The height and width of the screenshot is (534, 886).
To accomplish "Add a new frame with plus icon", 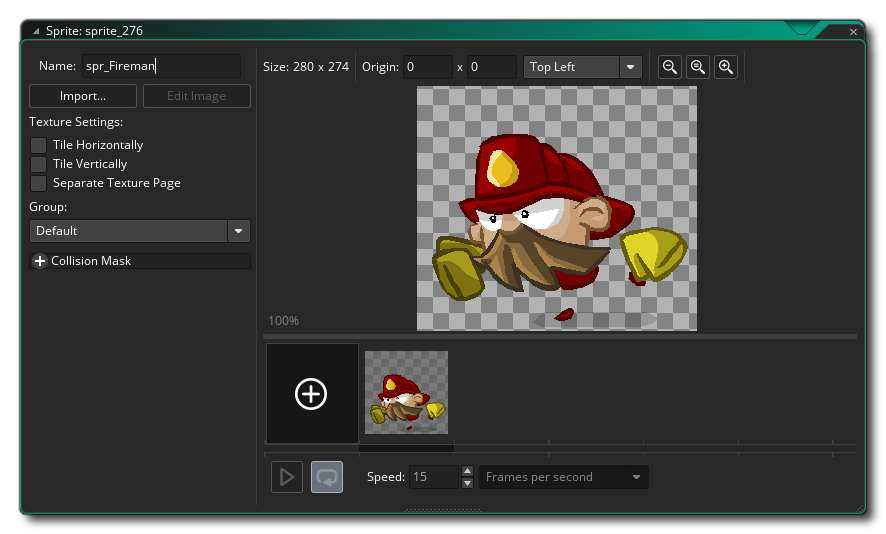I will click(x=311, y=394).
